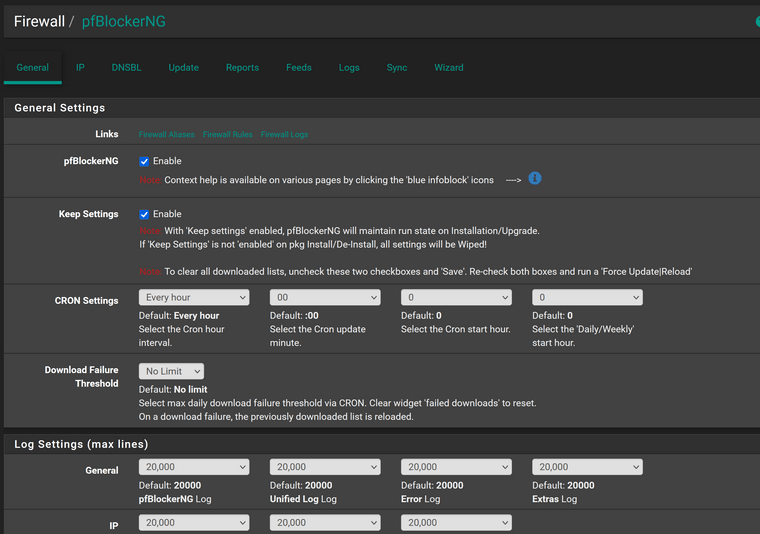Click the Firewall breadcrumb text
The width and height of the screenshot is (760, 534).
[39, 21]
